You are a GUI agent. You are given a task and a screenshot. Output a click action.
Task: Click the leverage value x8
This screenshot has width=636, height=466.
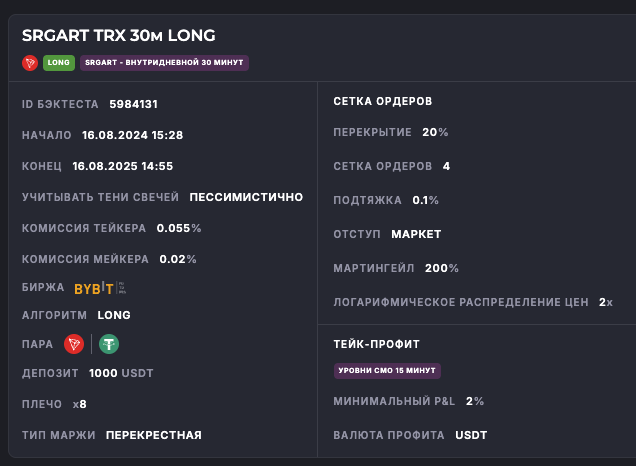(x=80, y=405)
